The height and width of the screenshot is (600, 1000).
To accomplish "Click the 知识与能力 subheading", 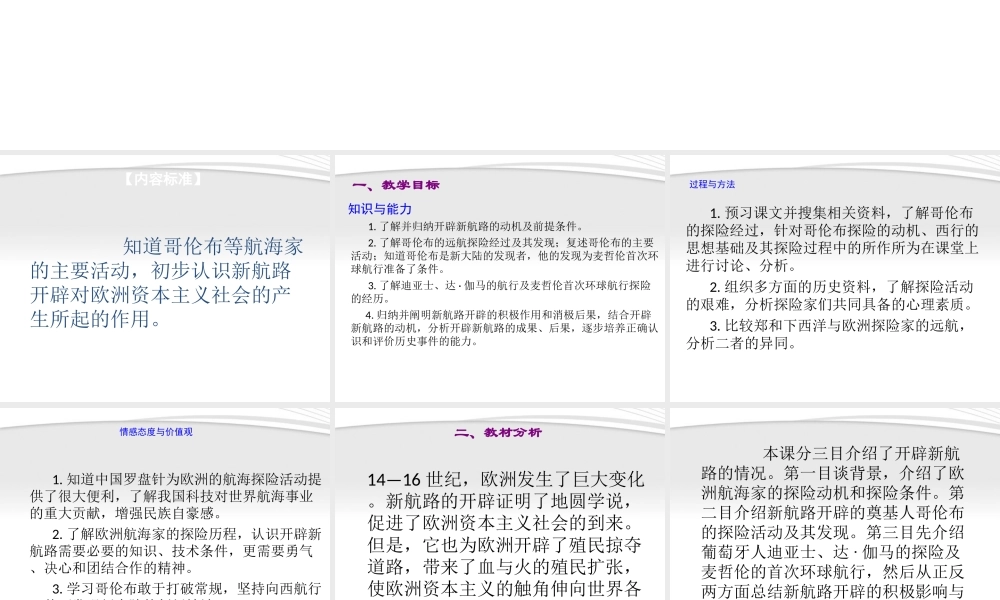I will [380, 209].
